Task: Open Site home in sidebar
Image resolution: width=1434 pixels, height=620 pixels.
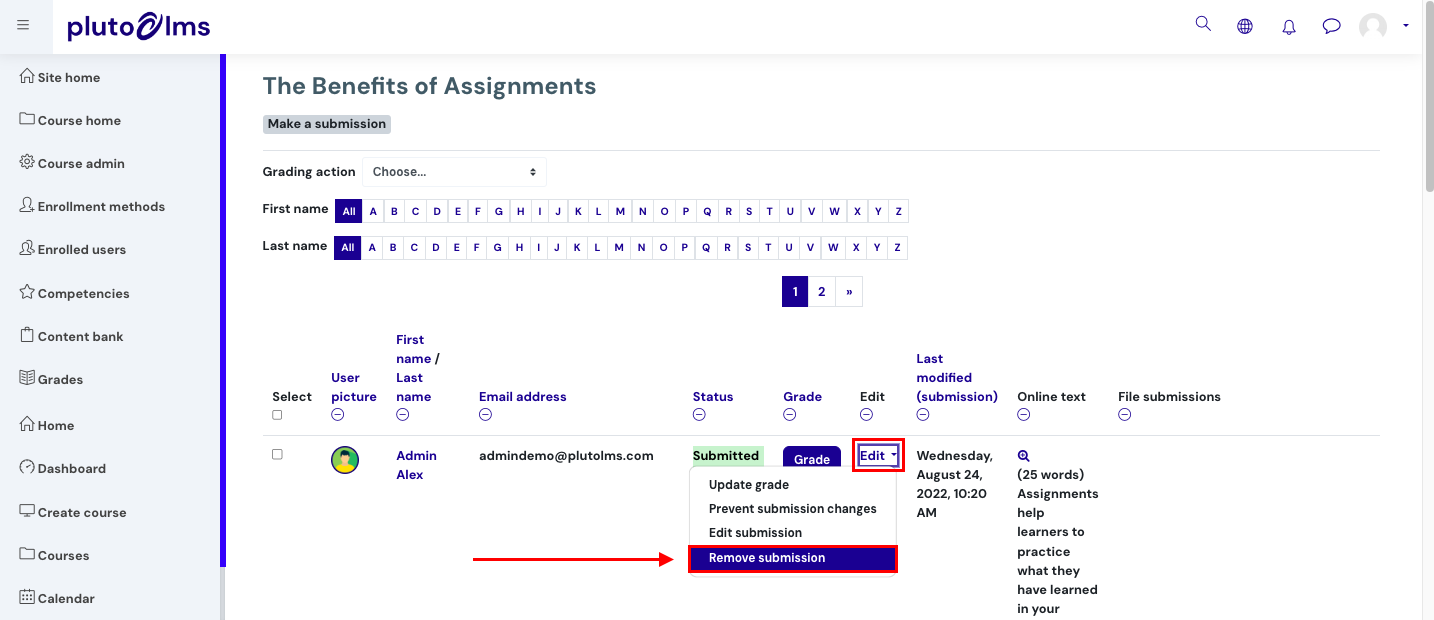Action: [x=60, y=77]
